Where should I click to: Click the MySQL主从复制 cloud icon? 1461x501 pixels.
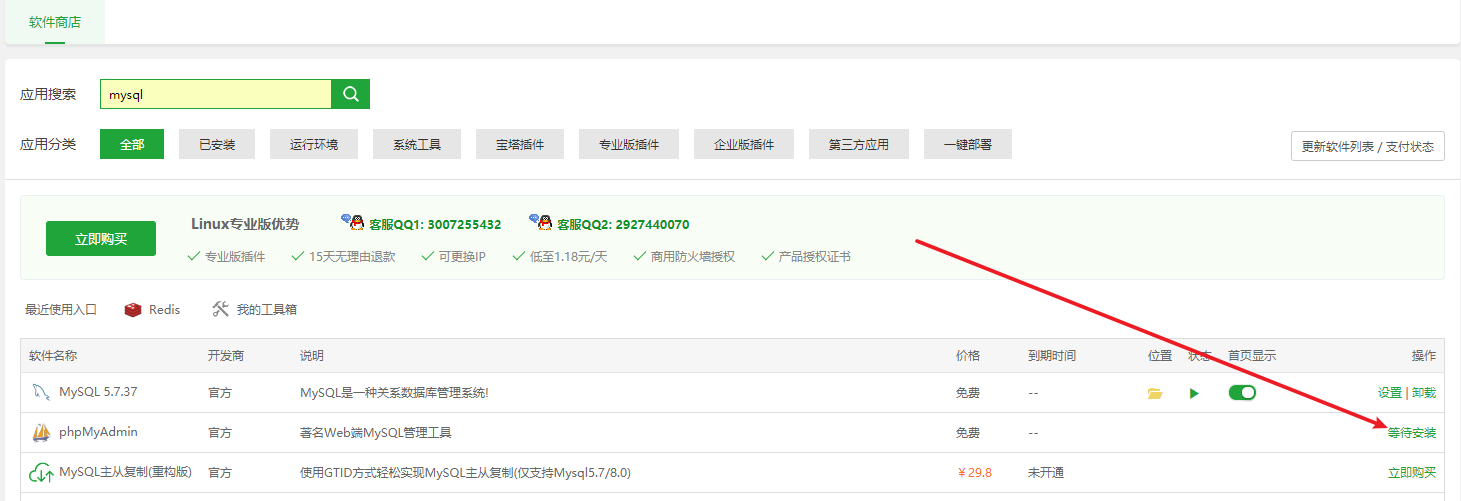click(x=41, y=472)
